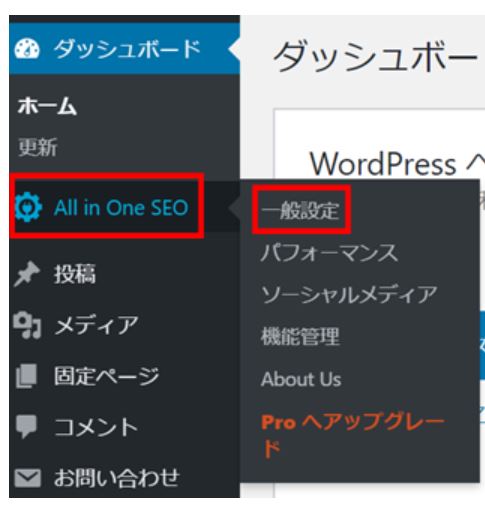
Task: Choose 機能管理 in the SEO flyout
Action: pos(300,336)
